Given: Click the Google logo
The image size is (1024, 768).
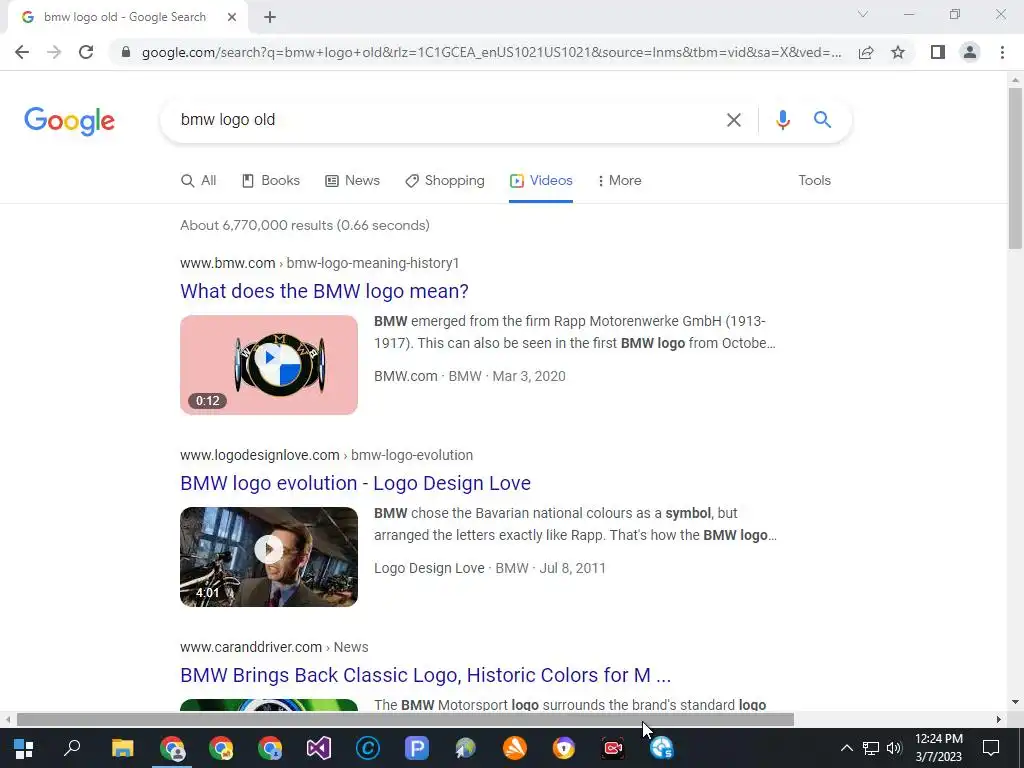Looking at the screenshot, I should point(69,121).
